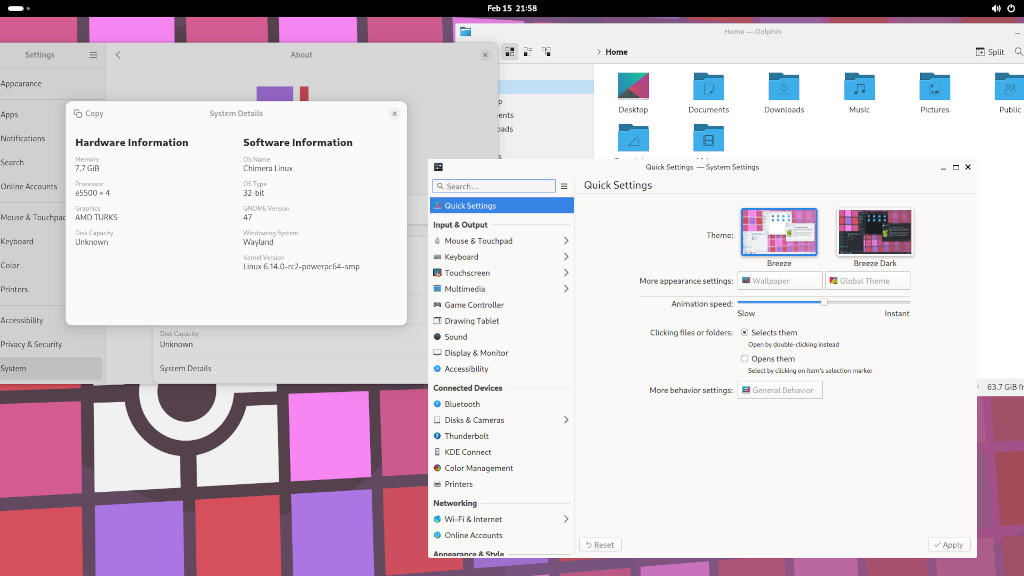Image resolution: width=1024 pixels, height=576 pixels.
Task: Open the clock showing Feb 15 21:58
Action: click(512, 8)
